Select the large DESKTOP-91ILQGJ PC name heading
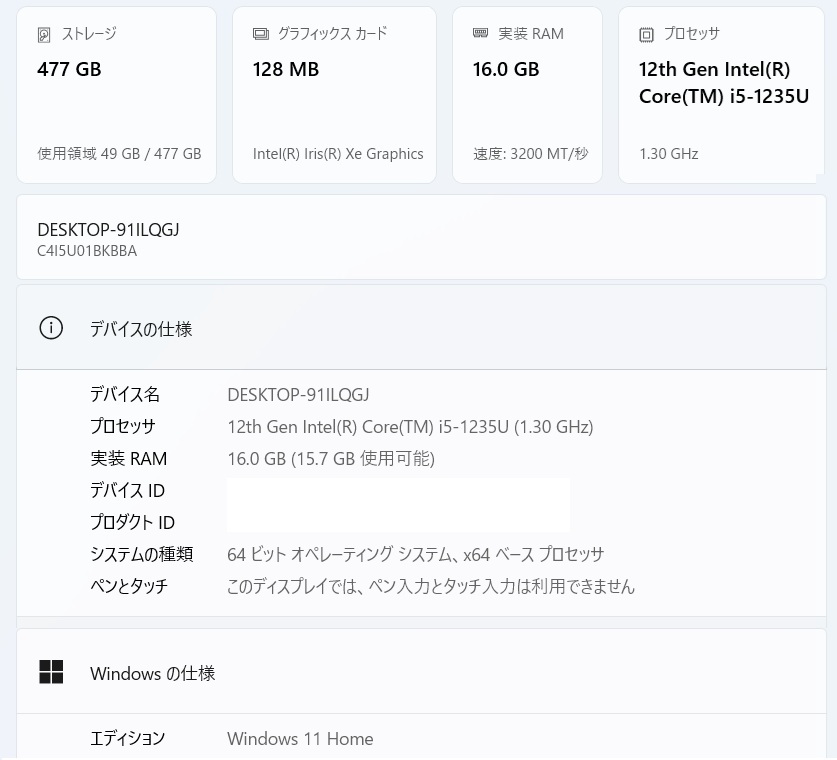The height and width of the screenshot is (760, 837). click(x=108, y=229)
